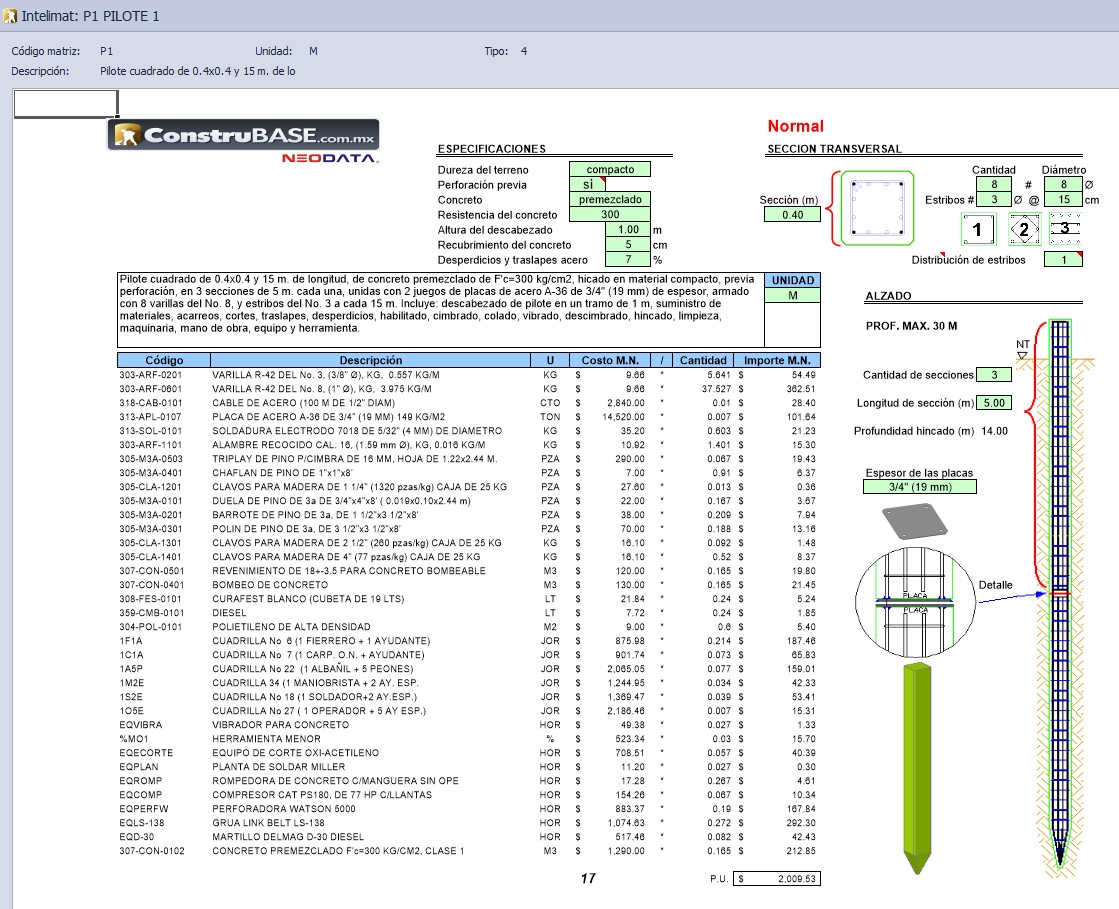Open Espesor de las placas 3/4" field

pos(920,487)
